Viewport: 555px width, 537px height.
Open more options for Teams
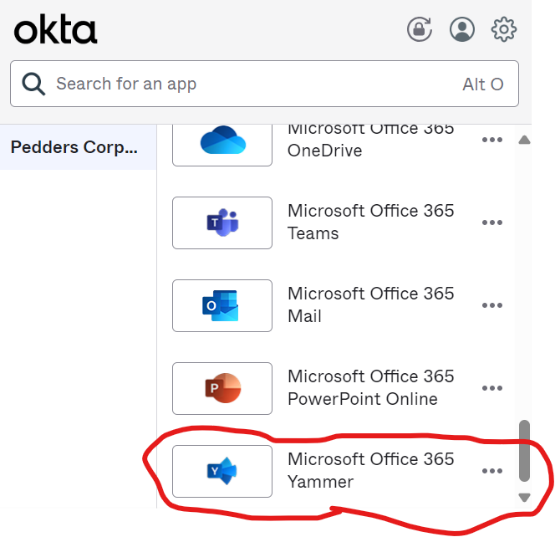[492, 223]
